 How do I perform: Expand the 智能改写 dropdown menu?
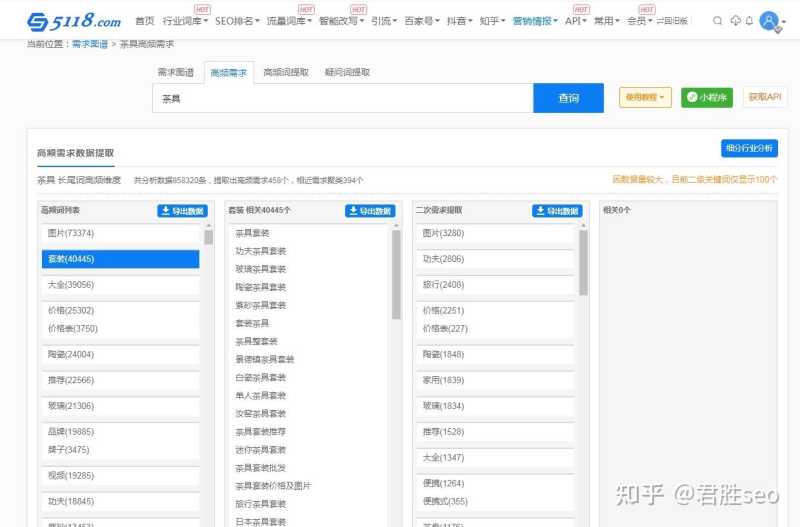coord(341,21)
